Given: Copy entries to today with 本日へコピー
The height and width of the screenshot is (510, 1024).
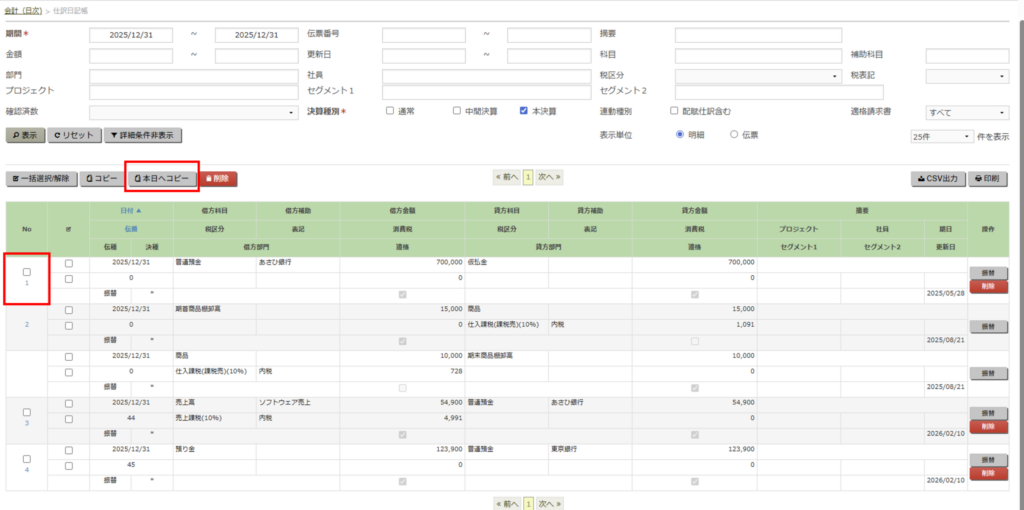Looking at the screenshot, I should pos(161,179).
